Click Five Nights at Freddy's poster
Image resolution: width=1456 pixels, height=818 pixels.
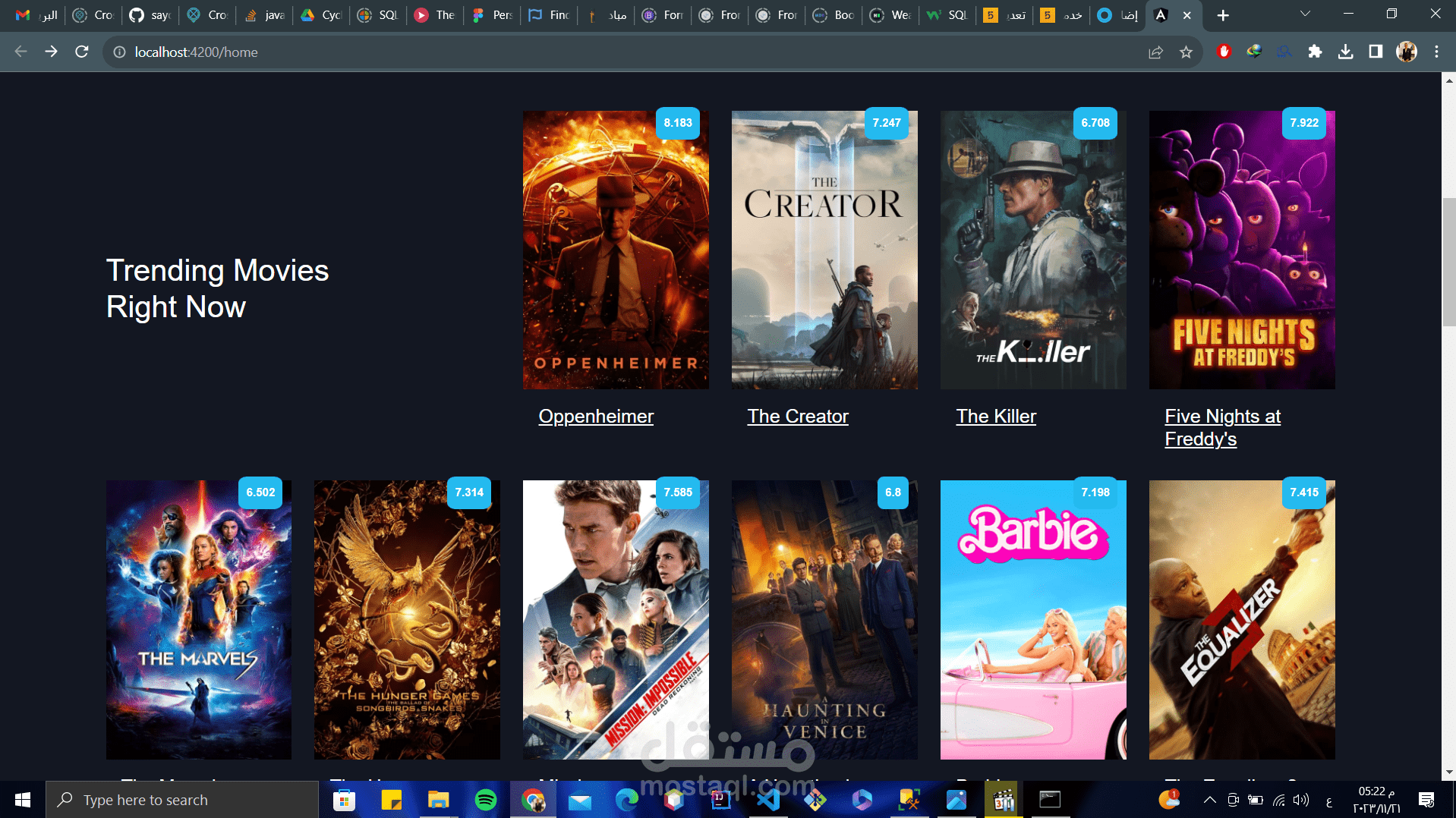click(x=1242, y=250)
